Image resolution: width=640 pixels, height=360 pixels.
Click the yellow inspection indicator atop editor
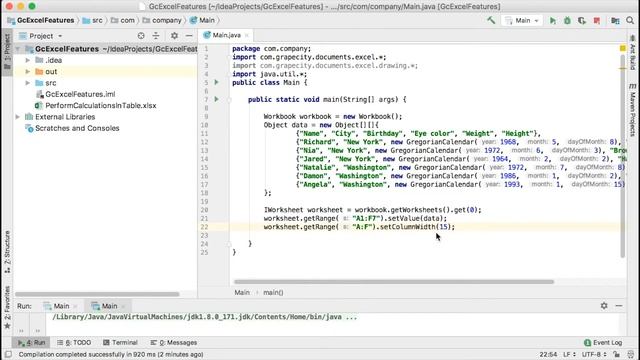[x=622, y=48]
